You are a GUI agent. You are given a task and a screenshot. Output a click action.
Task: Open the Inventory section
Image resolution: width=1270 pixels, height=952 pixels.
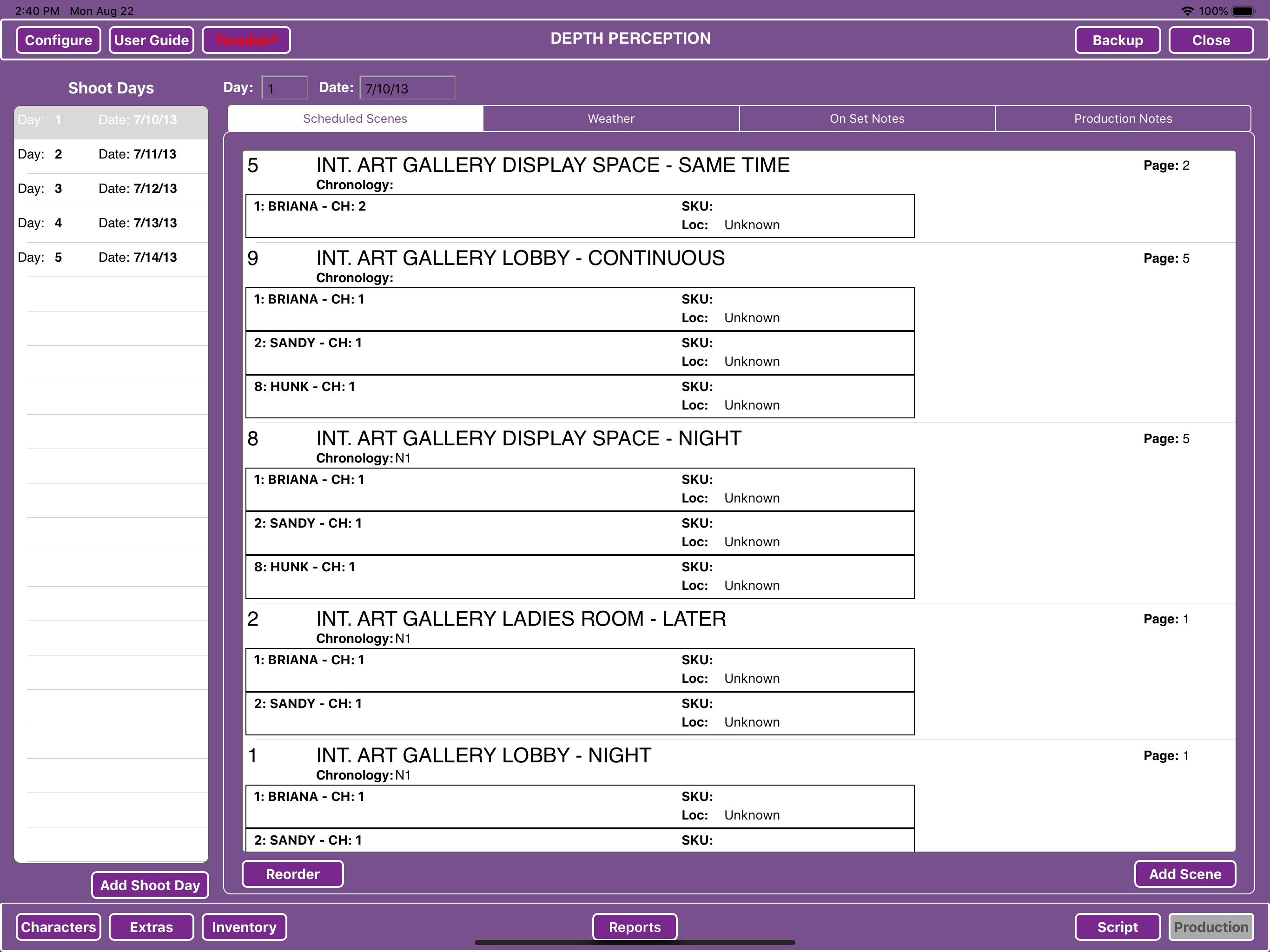244,927
